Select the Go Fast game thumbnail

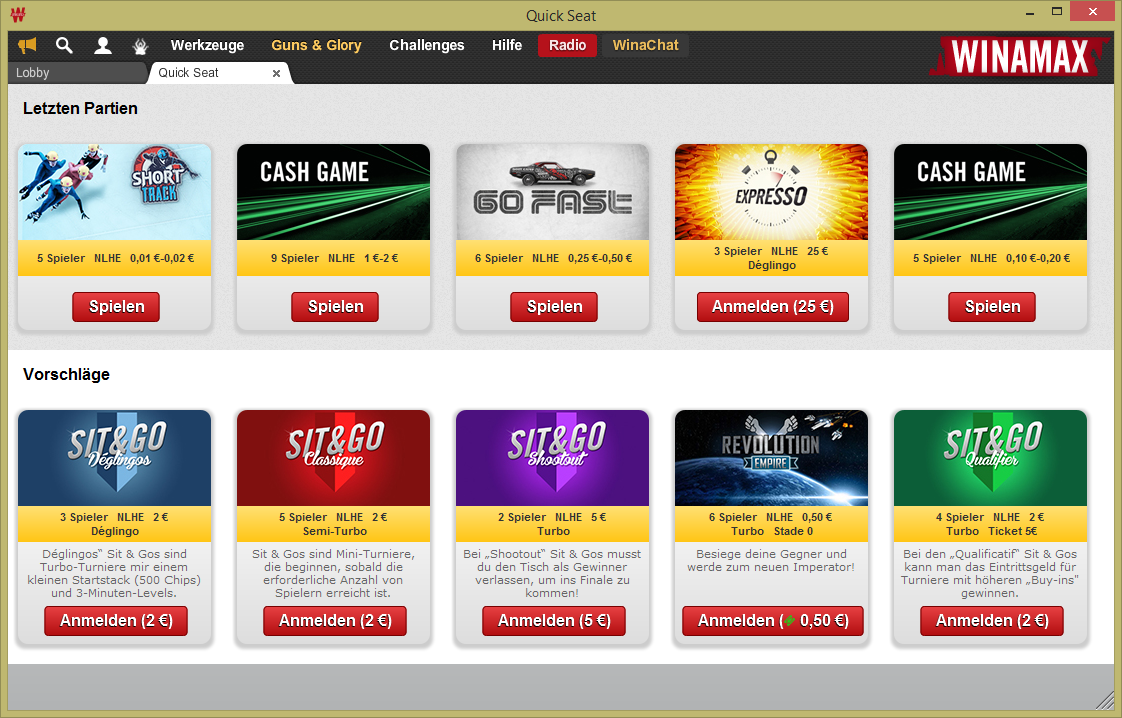click(x=552, y=192)
